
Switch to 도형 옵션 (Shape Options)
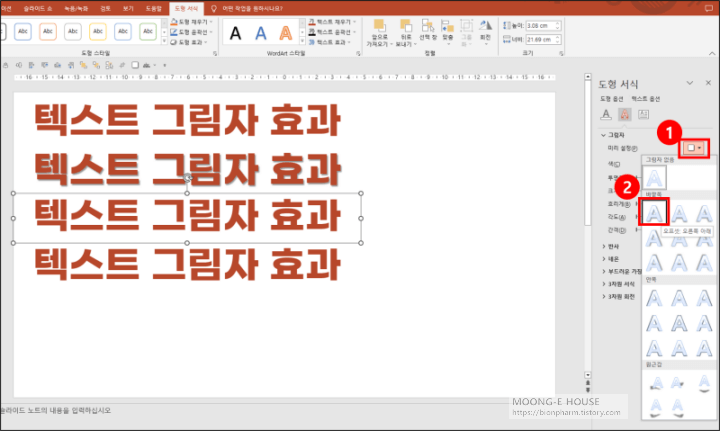click(612, 99)
